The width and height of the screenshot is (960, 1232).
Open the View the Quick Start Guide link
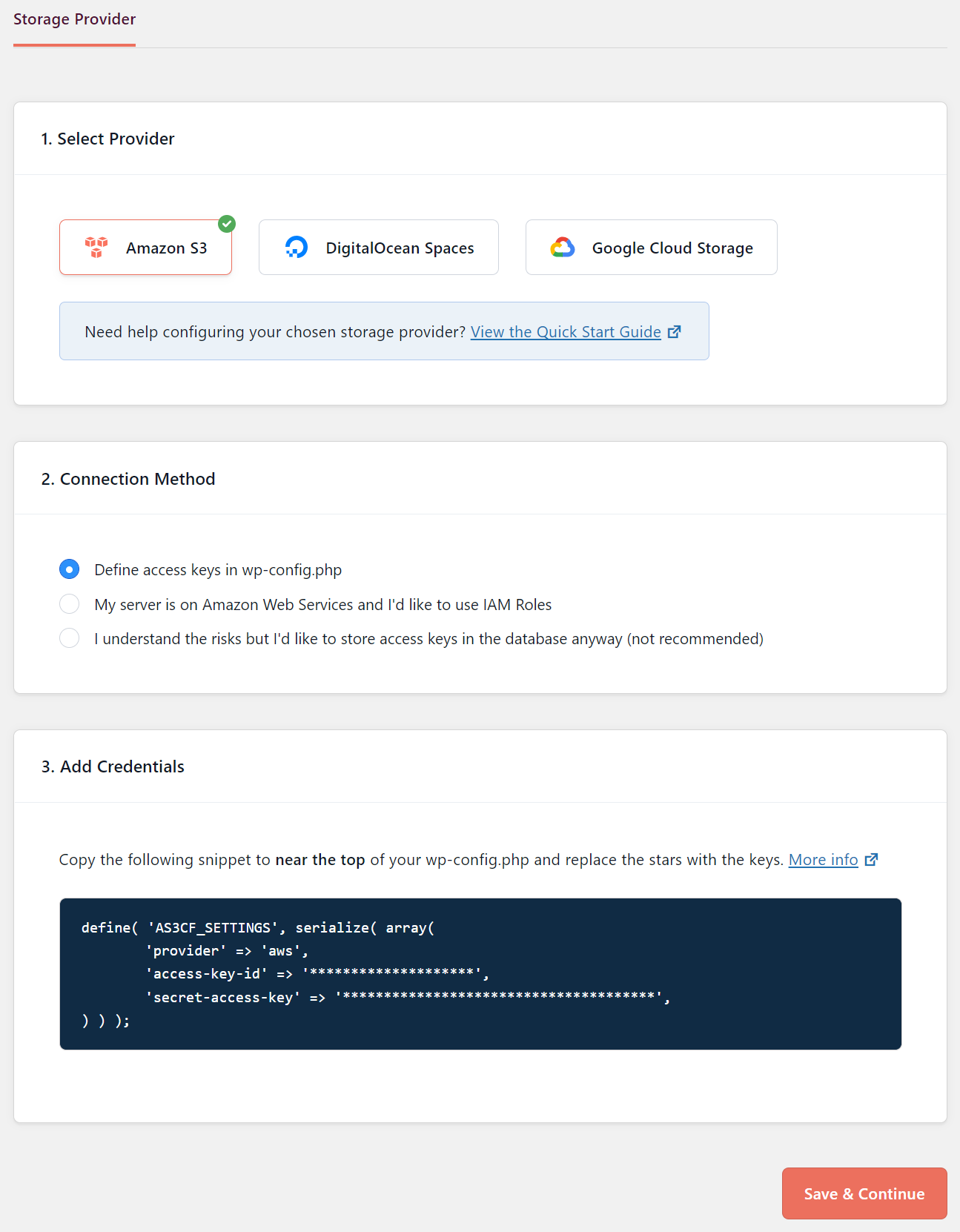tap(566, 332)
